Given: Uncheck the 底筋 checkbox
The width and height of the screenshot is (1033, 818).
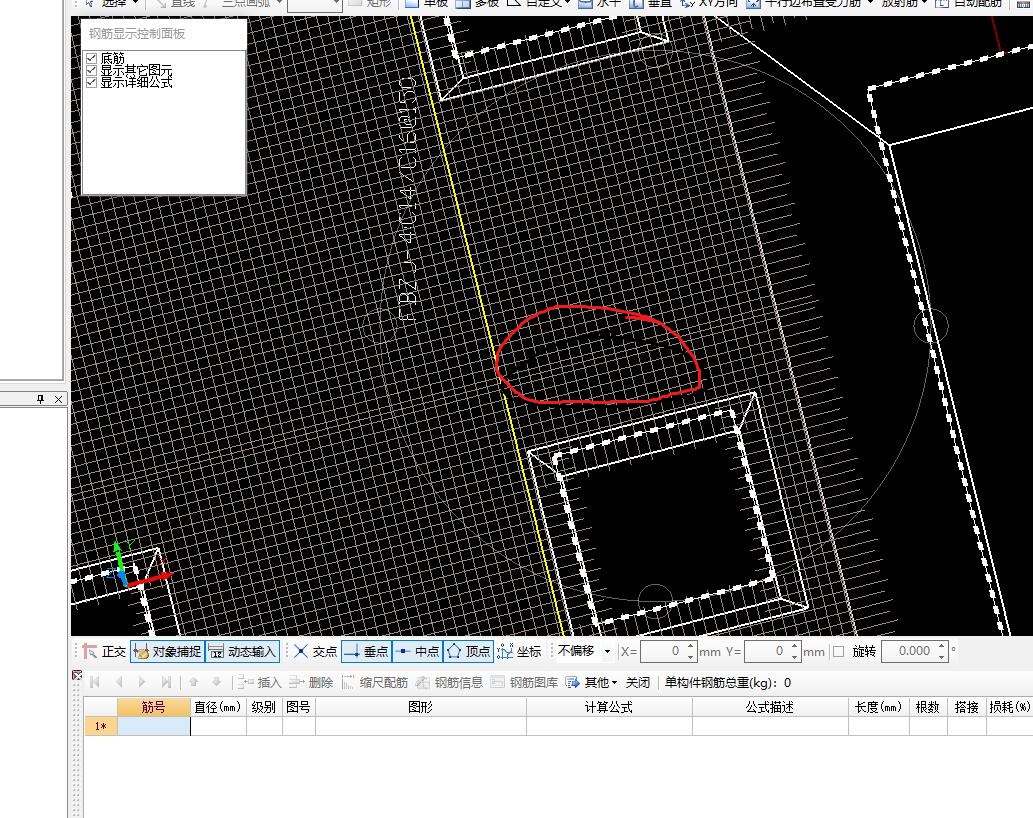Looking at the screenshot, I should [92, 58].
